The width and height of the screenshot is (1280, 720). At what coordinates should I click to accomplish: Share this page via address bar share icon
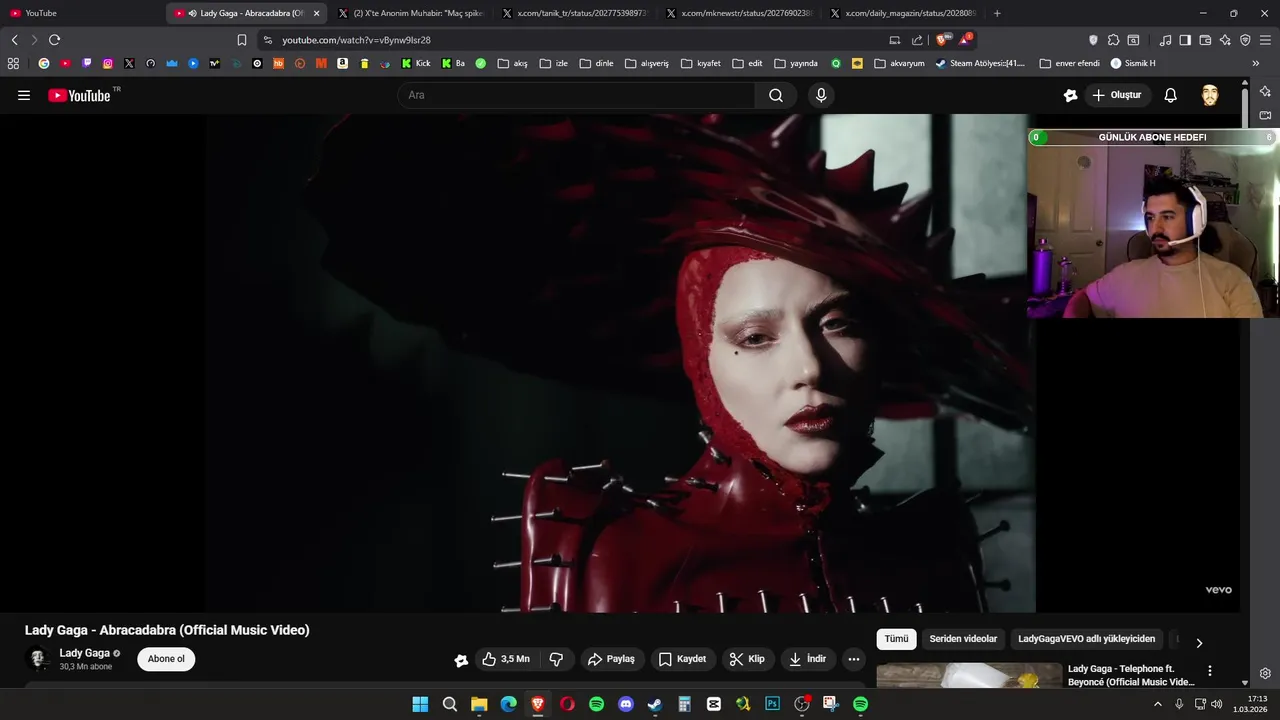[x=917, y=40]
